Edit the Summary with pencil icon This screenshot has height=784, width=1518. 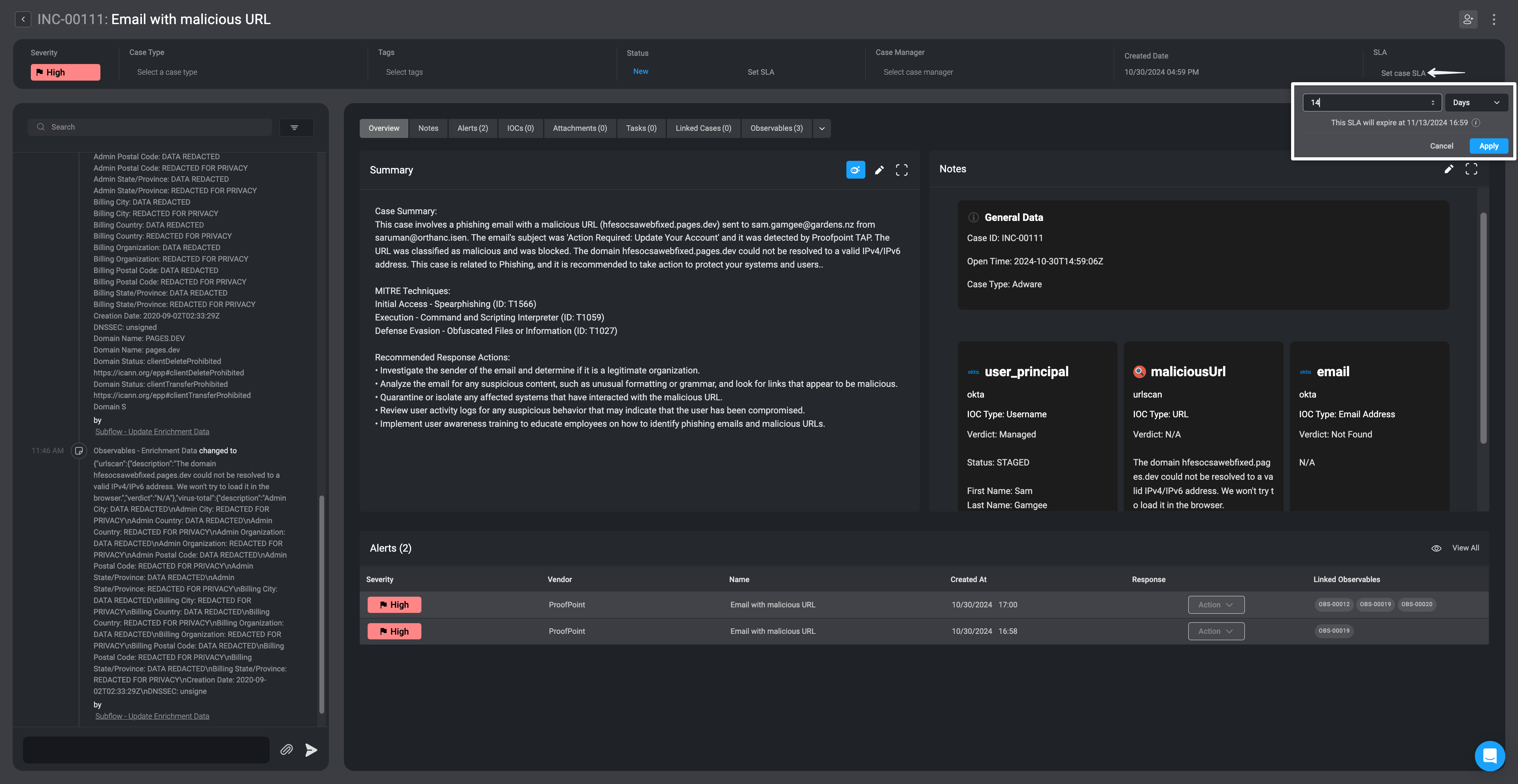(879, 170)
